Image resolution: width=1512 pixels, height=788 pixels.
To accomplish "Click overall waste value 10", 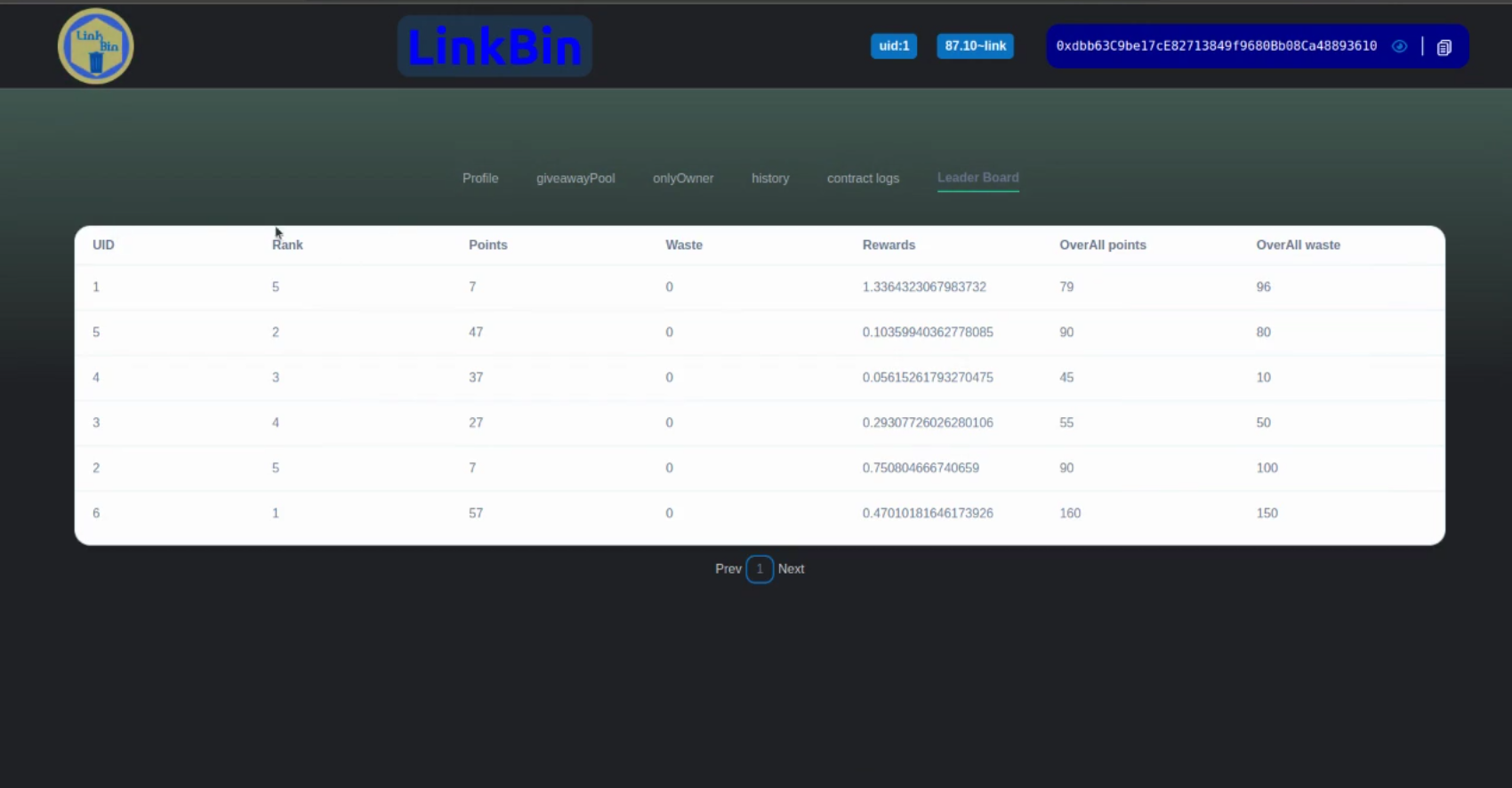I will 1263,377.
